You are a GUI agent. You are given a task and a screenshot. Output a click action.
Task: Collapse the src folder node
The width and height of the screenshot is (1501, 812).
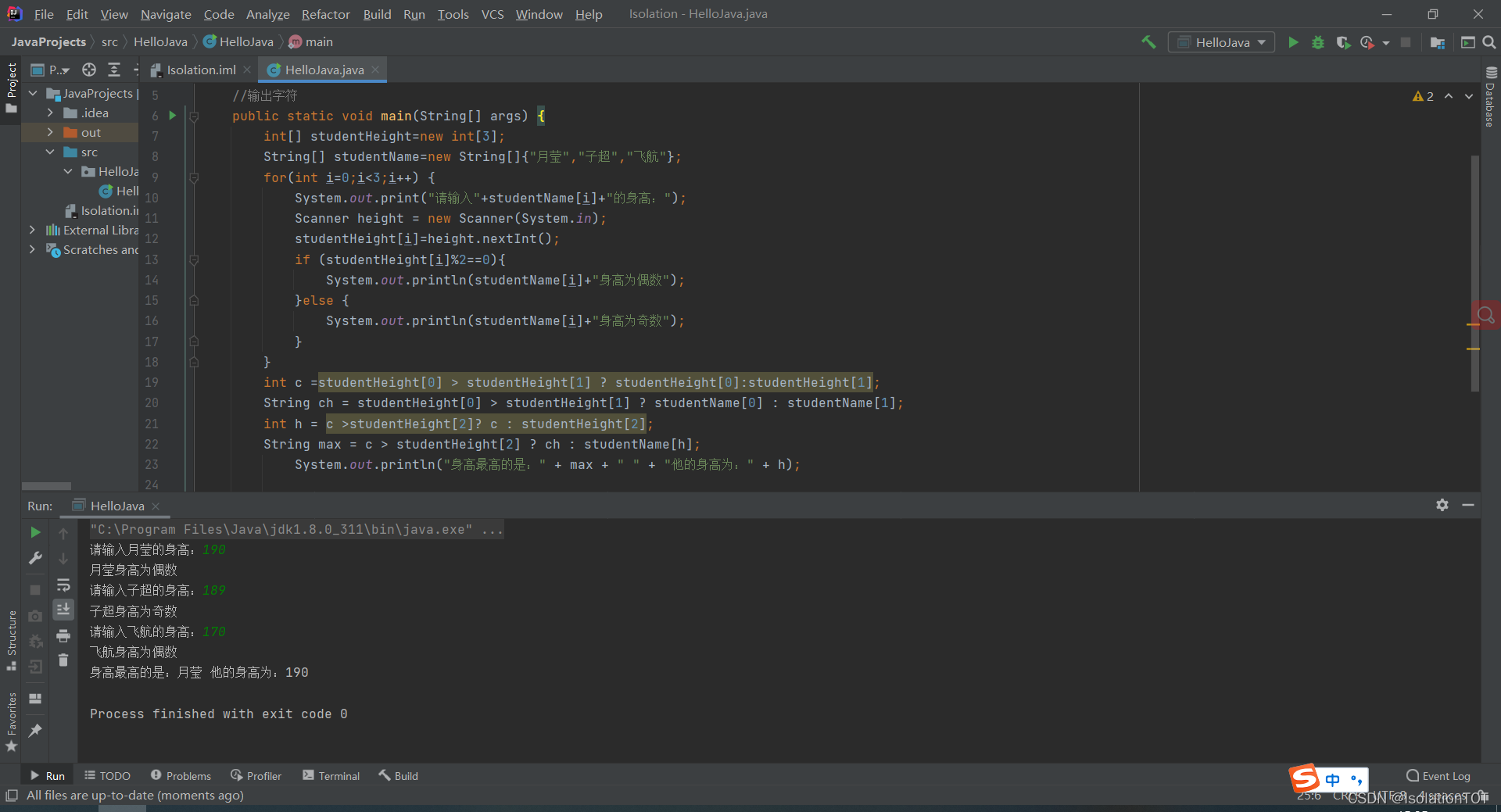pos(50,152)
